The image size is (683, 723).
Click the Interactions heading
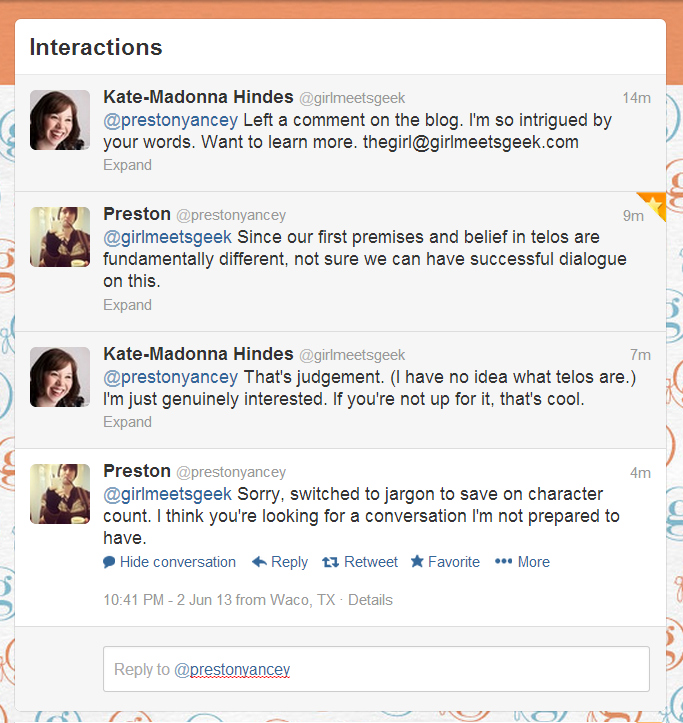[96, 47]
